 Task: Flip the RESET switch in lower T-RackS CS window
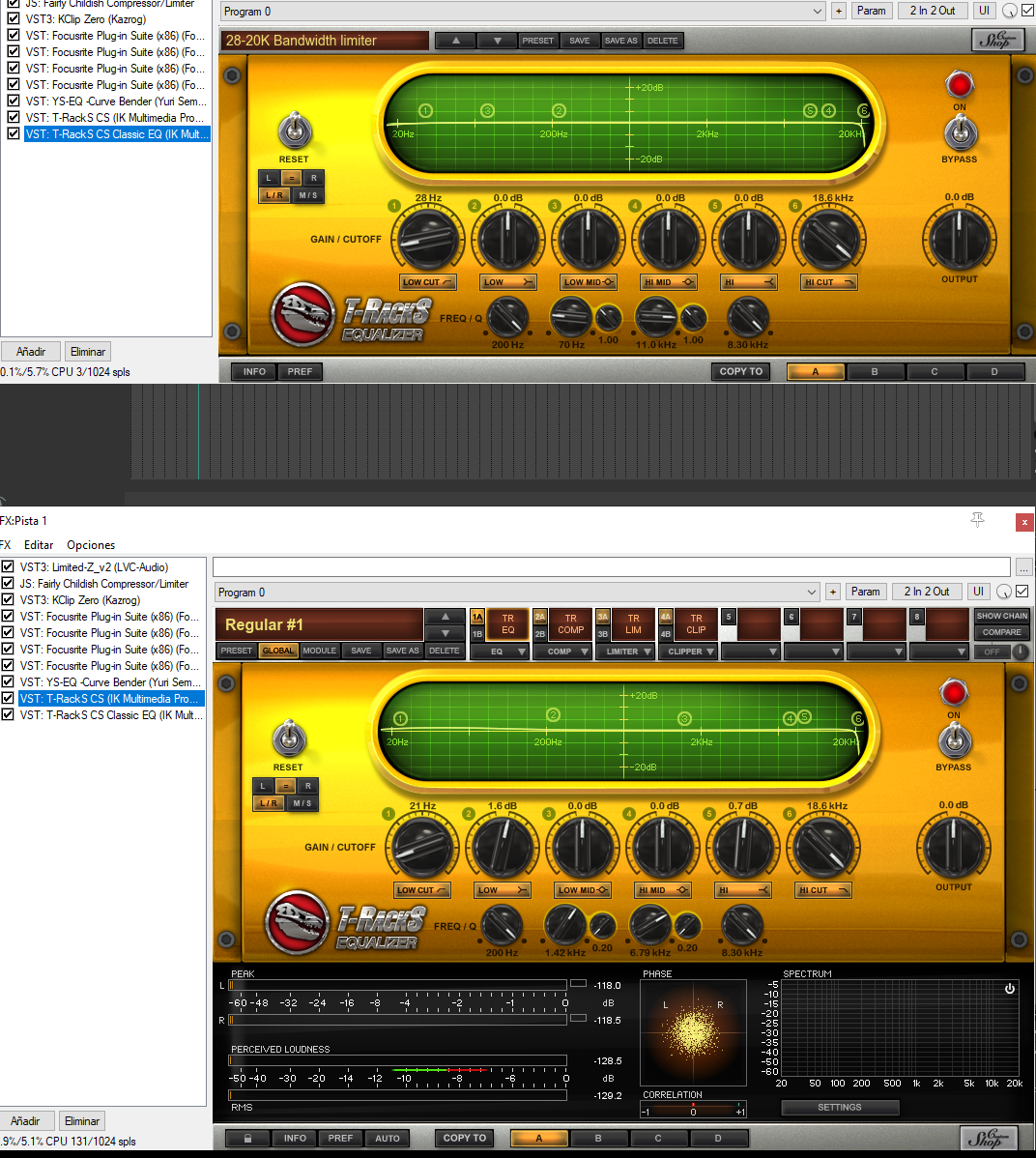click(289, 739)
